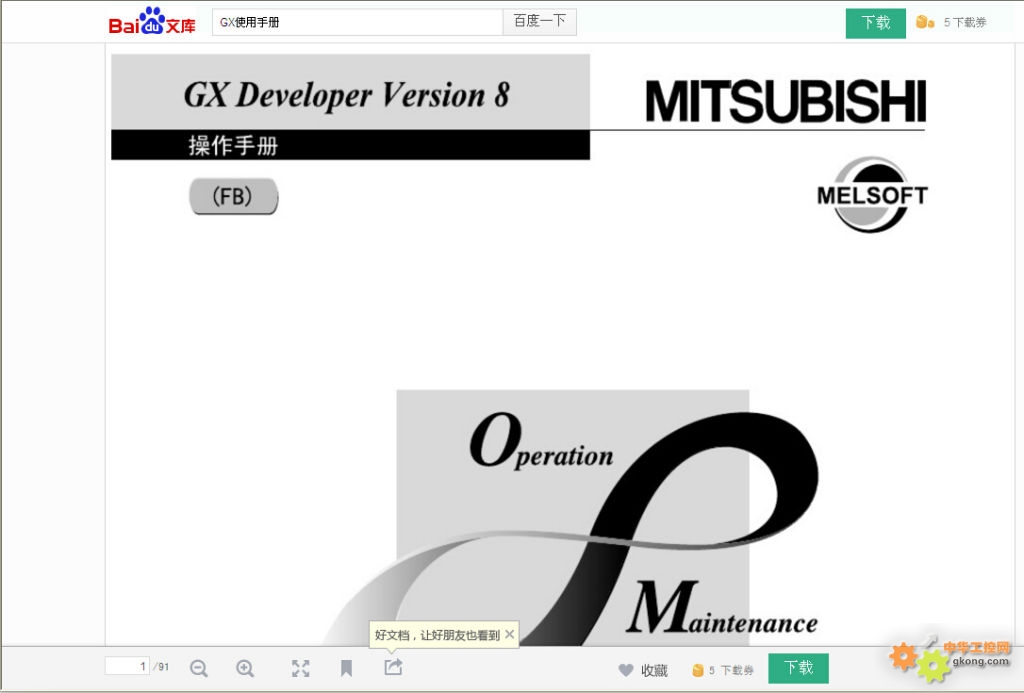Click the MITSUBISHI wordmark on the cover
1024x693 pixels.
click(x=786, y=101)
